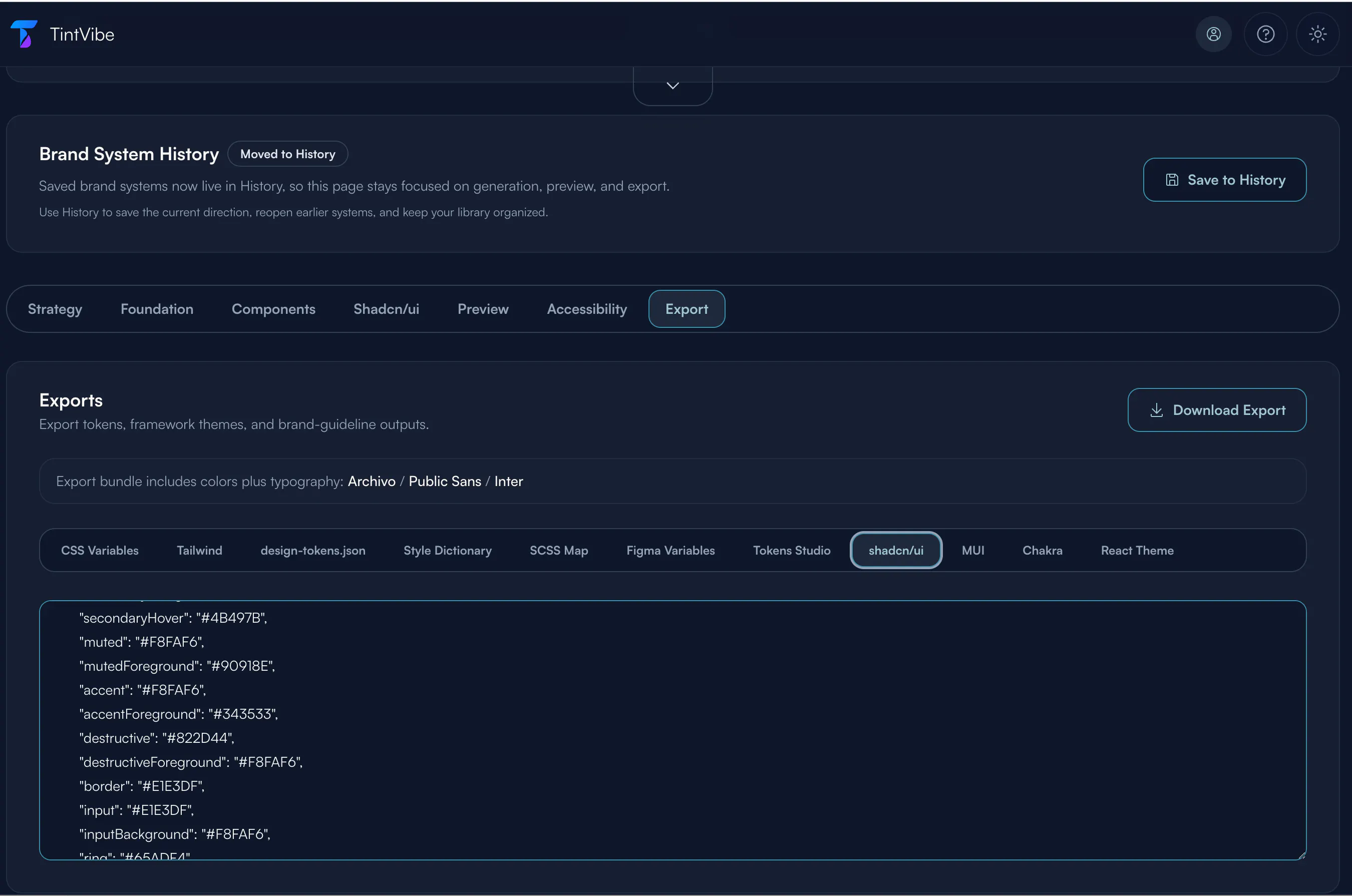Click the "destructive": "#822D44" code line
Image resolution: width=1352 pixels, height=896 pixels.
(x=157, y=738)
